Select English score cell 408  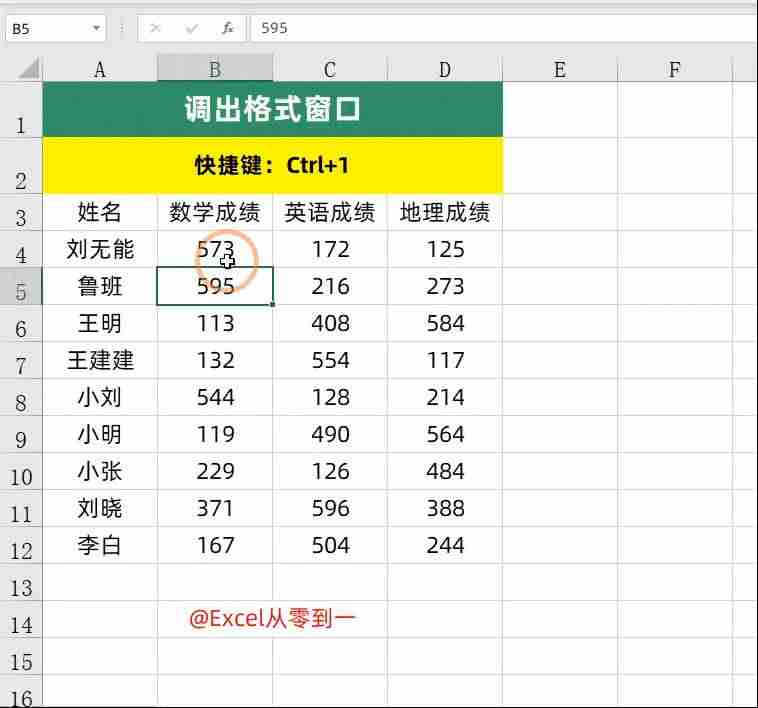click(330, 323)
